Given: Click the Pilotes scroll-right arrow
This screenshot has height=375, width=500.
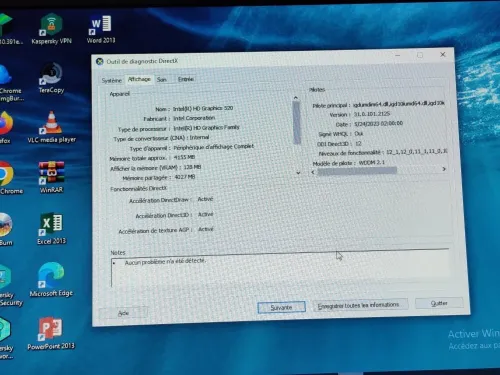Looking at the screenshot, I should (x=444, y=169).
